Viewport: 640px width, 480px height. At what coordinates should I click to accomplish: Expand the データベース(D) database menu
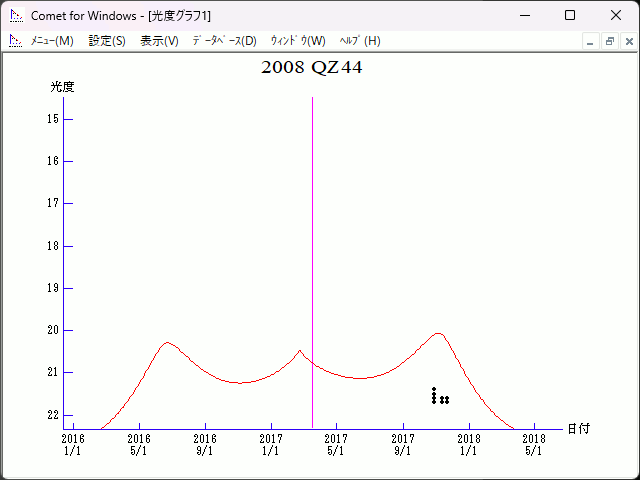coord(224,41)
